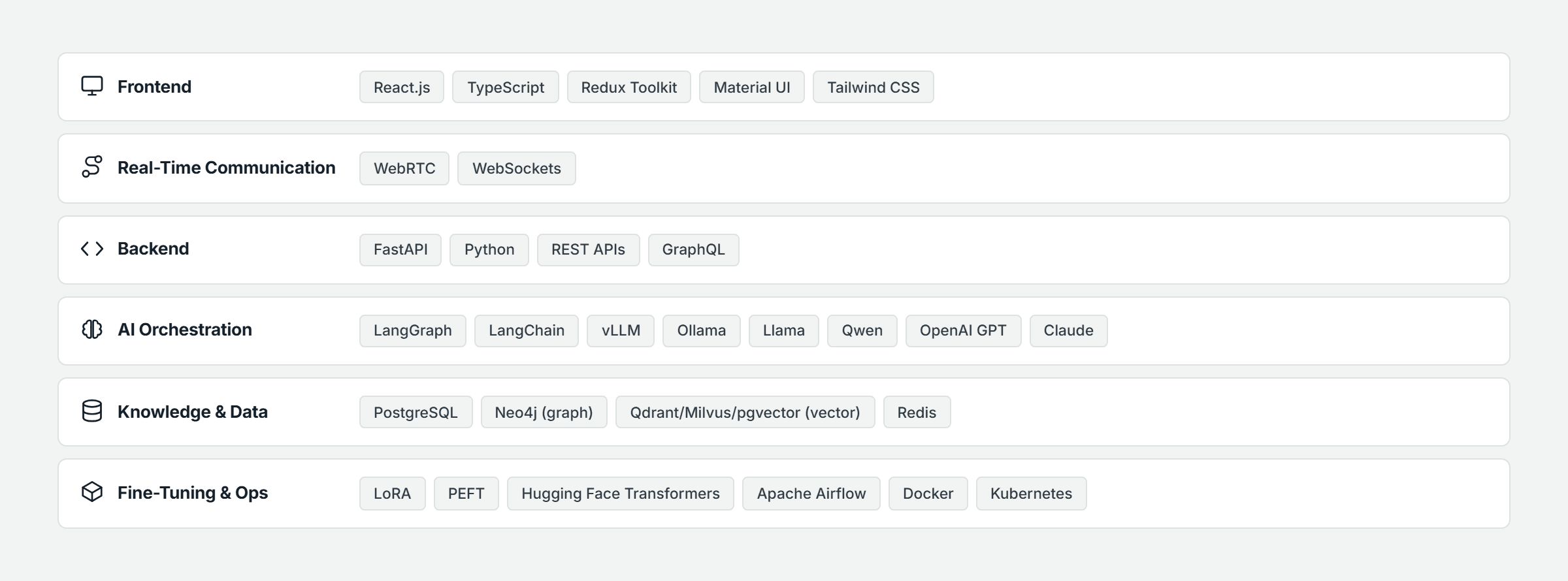Click the route icon beside Real-Time Communication
Image resolution: width=1568 pixels, height=581 pixels.
click(x=92, y=166)
